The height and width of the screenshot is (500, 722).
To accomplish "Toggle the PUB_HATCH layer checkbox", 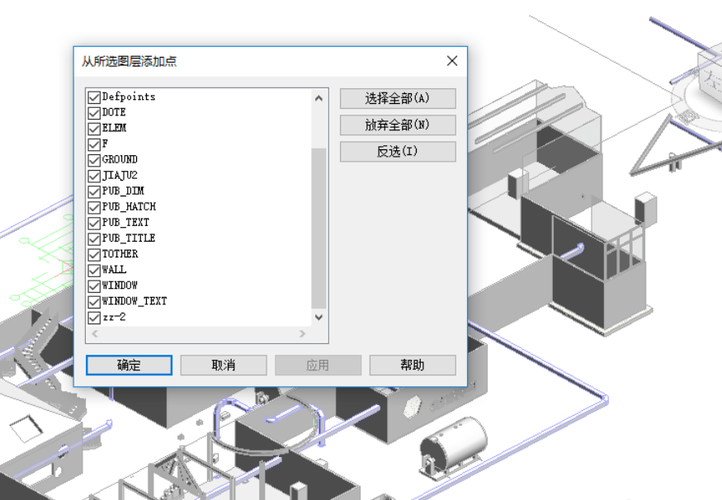I will pos(94,207).
